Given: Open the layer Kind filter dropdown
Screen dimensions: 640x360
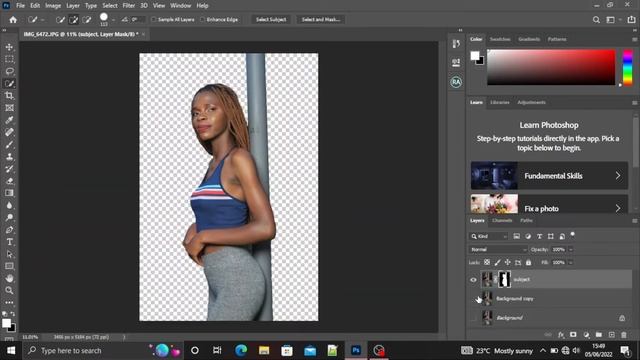Looking at the screenshot, I should tap(489, 236).
